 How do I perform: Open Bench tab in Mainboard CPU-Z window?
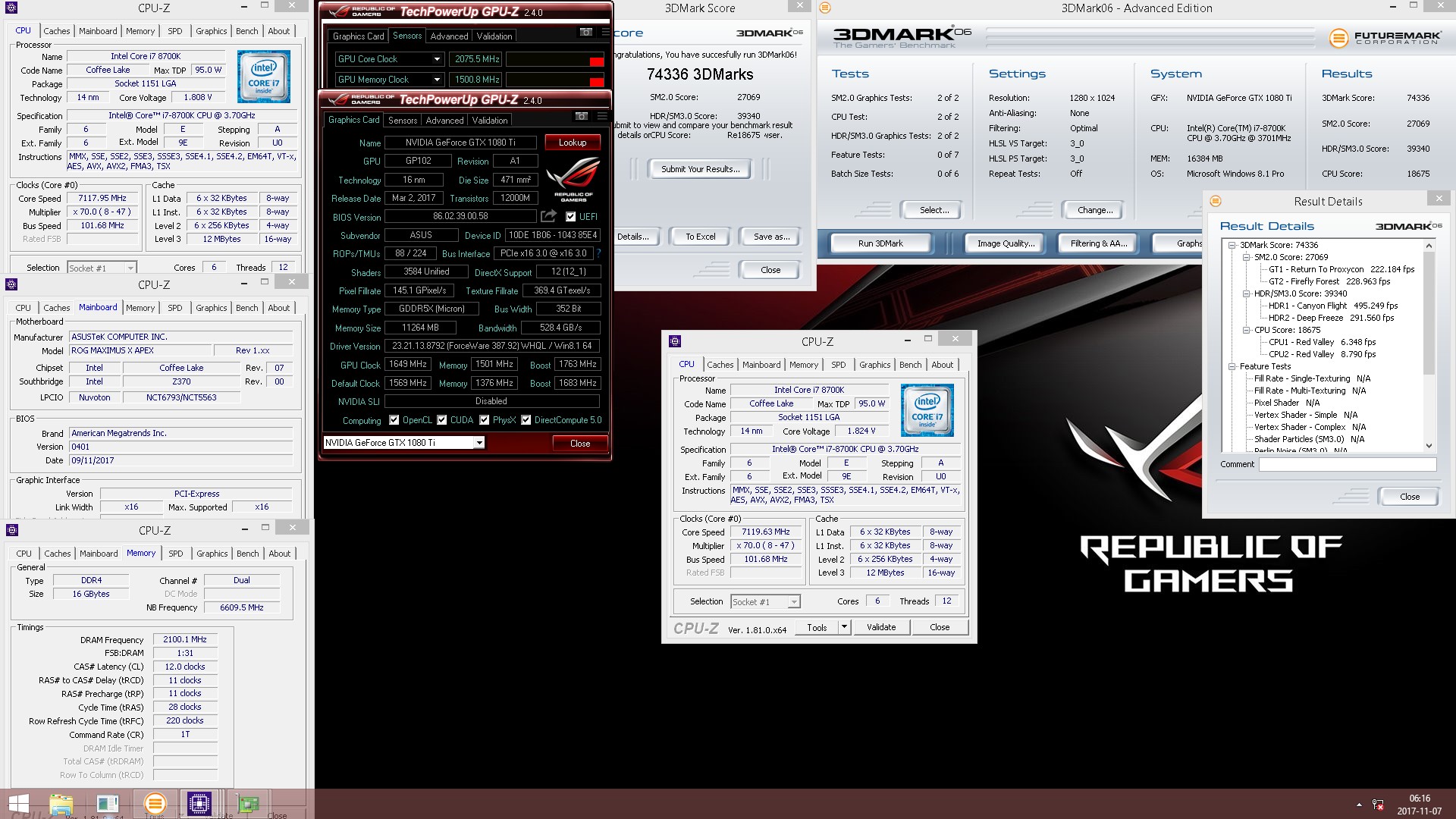[247, 308]
